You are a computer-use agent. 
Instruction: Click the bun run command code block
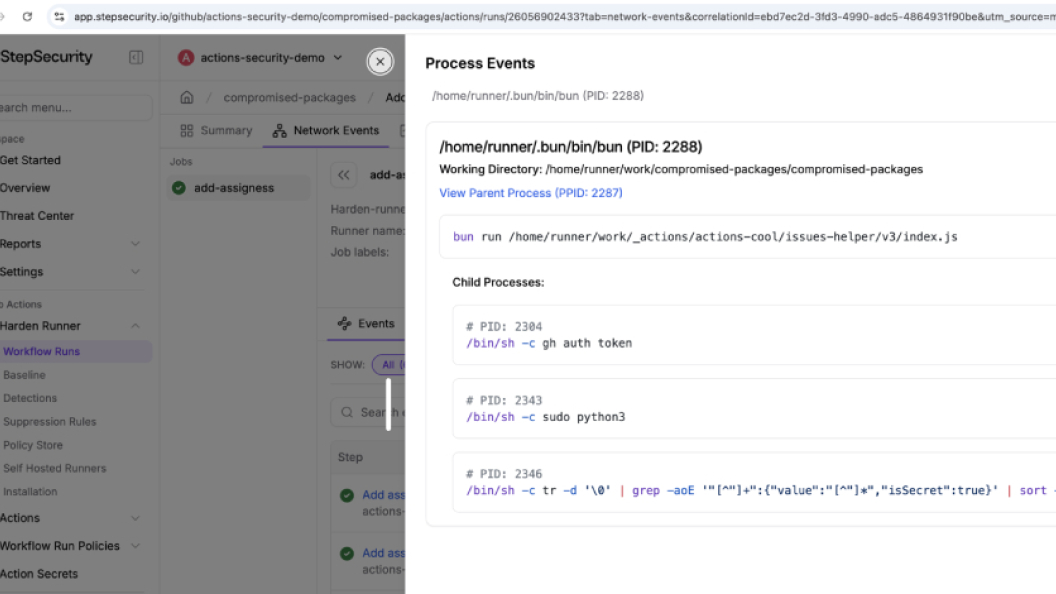click(x=748, y=236)
